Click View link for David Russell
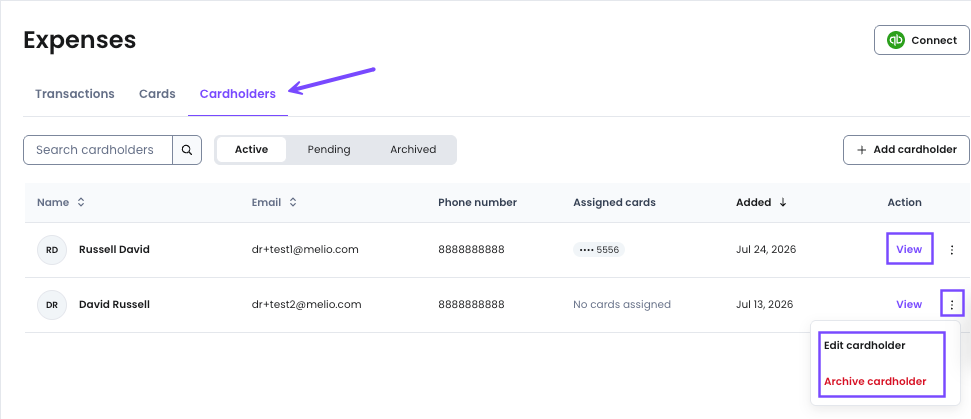This screenshot has height=419, width=971. pyautogui.click(x=909, y=305)
